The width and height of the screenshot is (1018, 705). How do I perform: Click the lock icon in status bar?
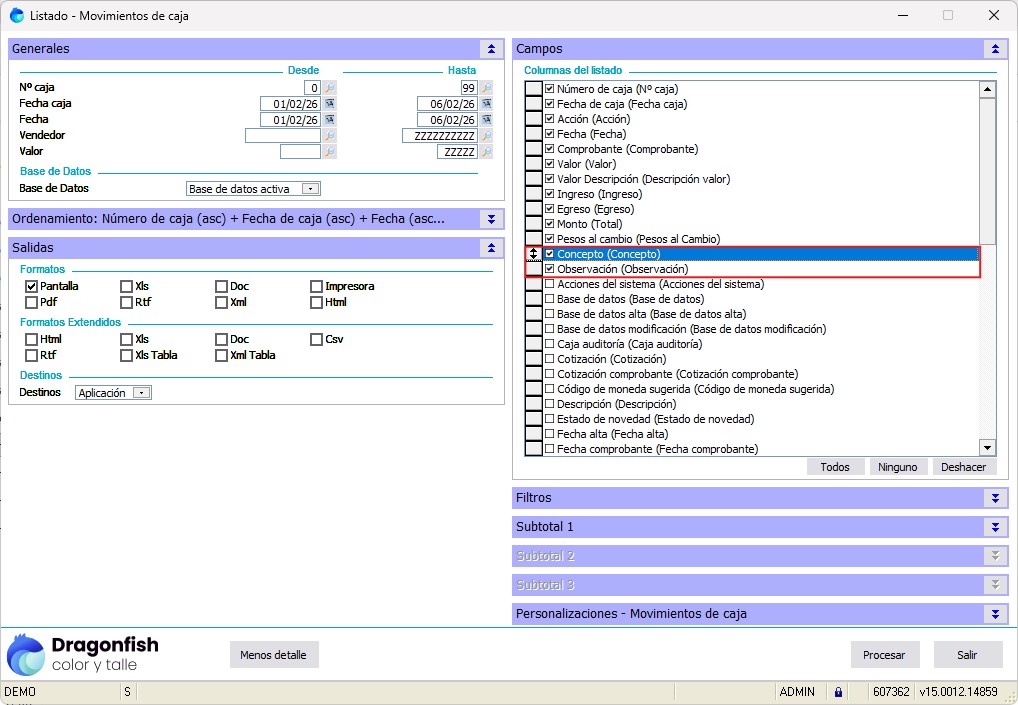pos(838,692)
